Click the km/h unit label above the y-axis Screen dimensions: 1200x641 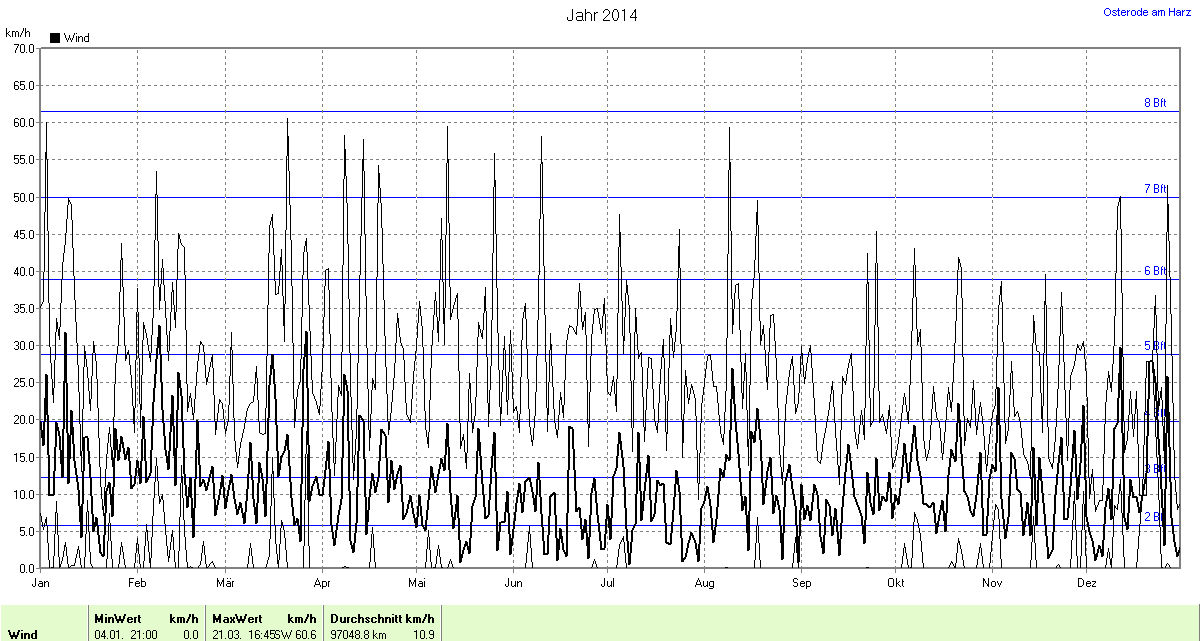[18, 33]
